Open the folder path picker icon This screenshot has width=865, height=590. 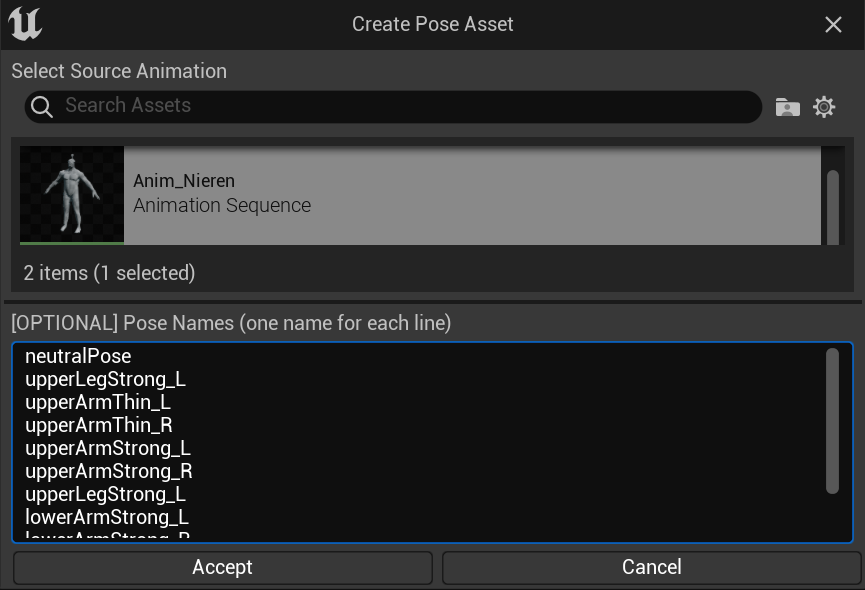[787, 107]
